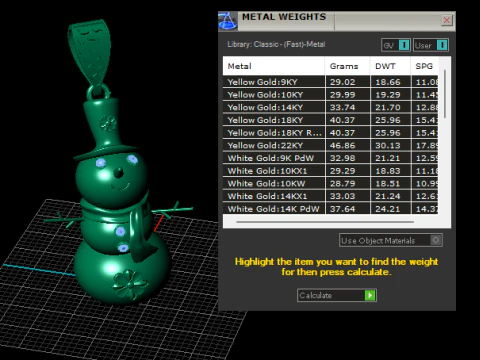Select the Yellow Gold:22KY row

[331, 145]
